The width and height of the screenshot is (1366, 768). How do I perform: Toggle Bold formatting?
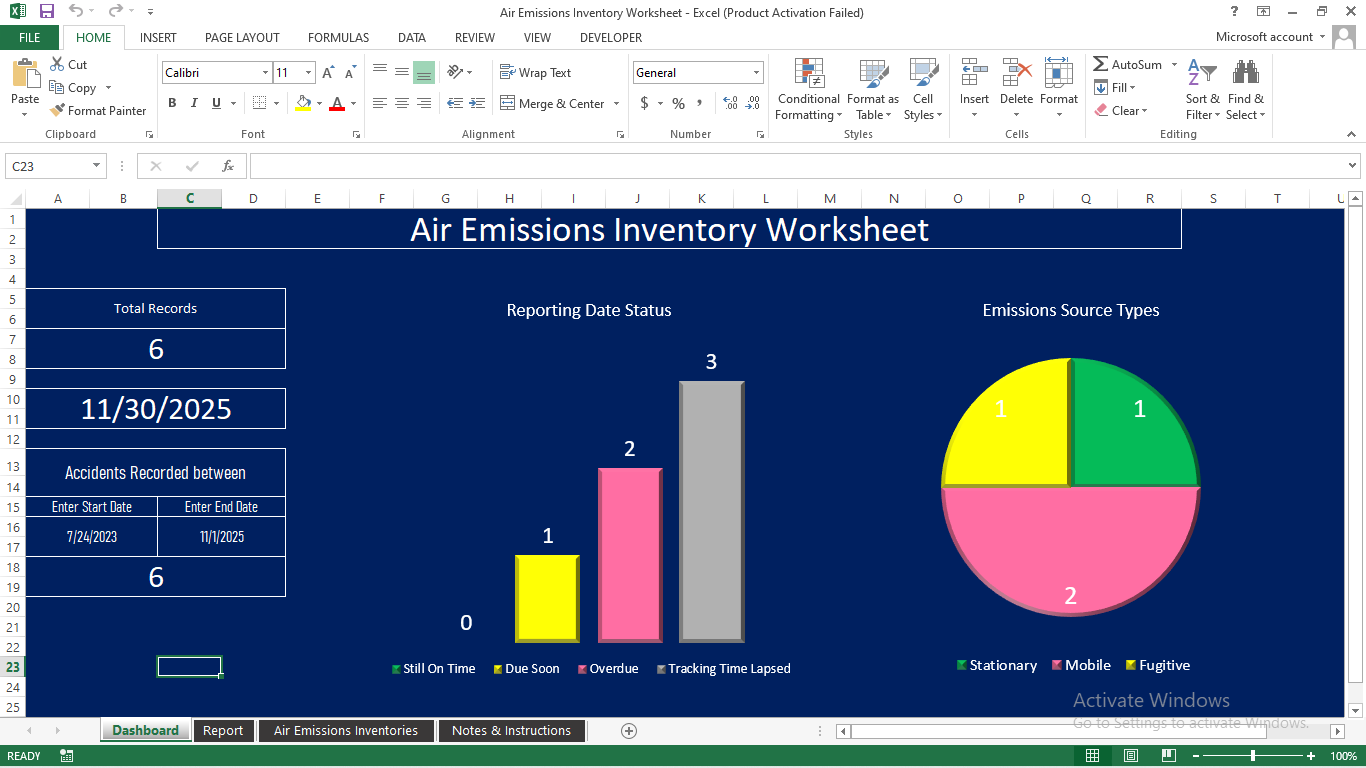pos(172,103)
